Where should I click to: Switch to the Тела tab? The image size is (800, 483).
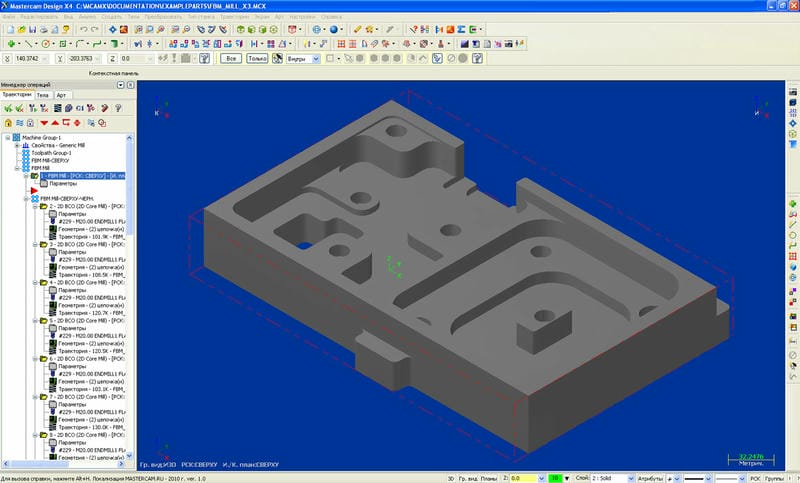(42, 95)
